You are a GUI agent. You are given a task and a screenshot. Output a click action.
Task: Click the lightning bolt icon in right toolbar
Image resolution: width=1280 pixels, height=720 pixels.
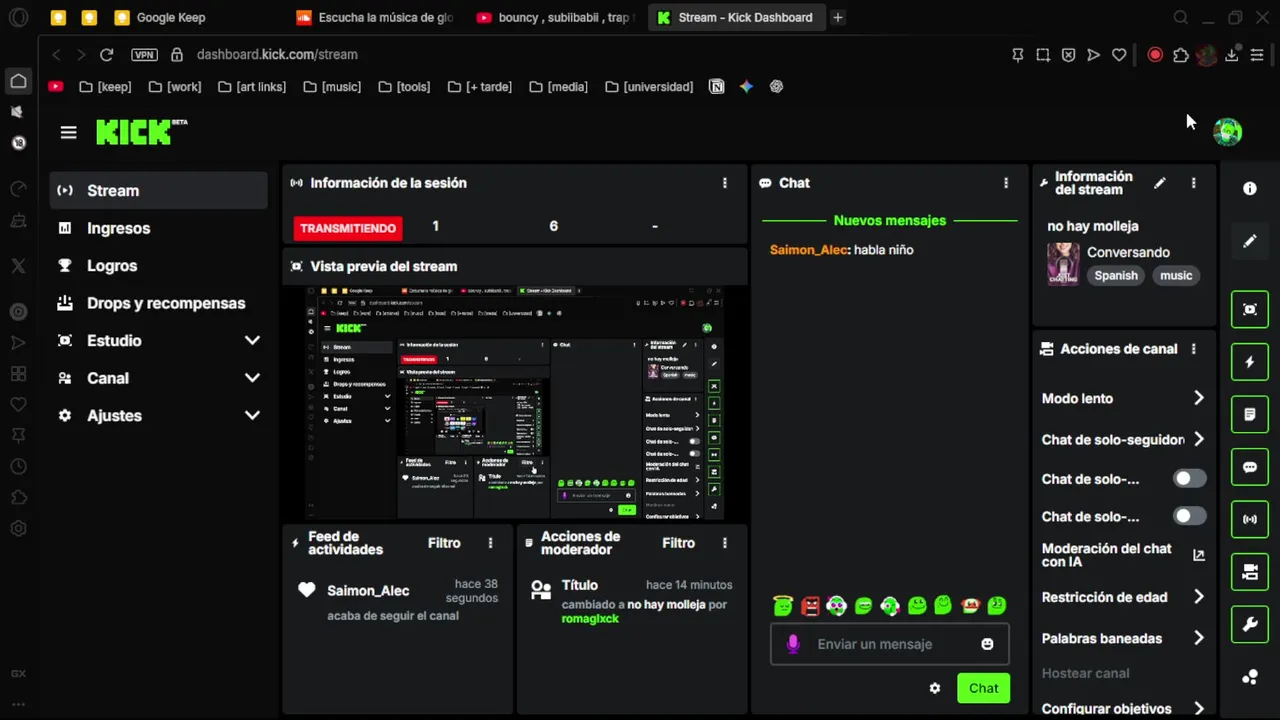point(1250,362)
